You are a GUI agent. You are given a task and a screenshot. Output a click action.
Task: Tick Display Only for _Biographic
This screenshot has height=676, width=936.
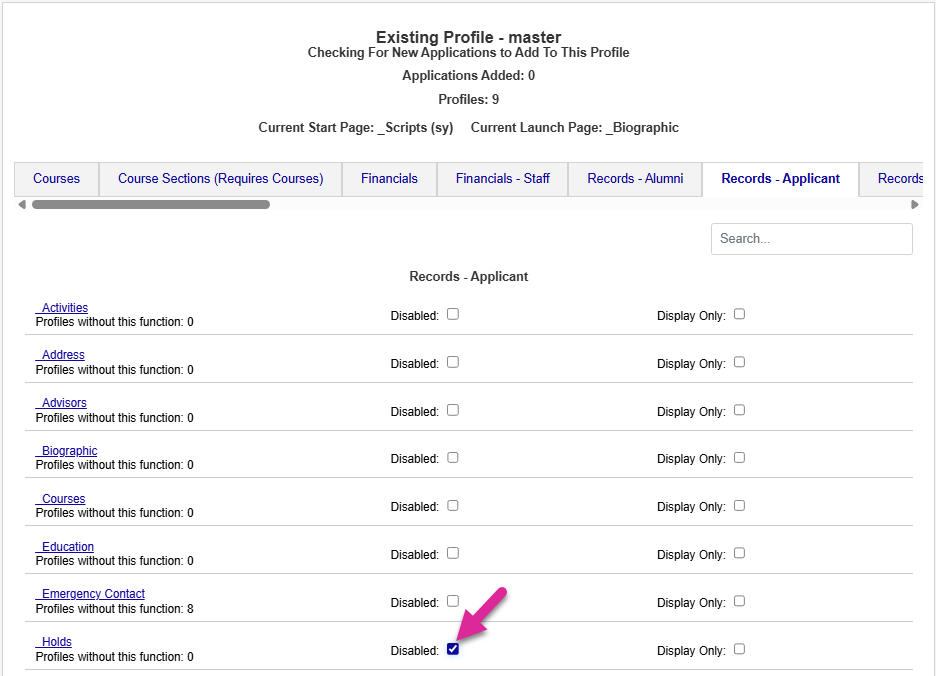tap(739, 458)
